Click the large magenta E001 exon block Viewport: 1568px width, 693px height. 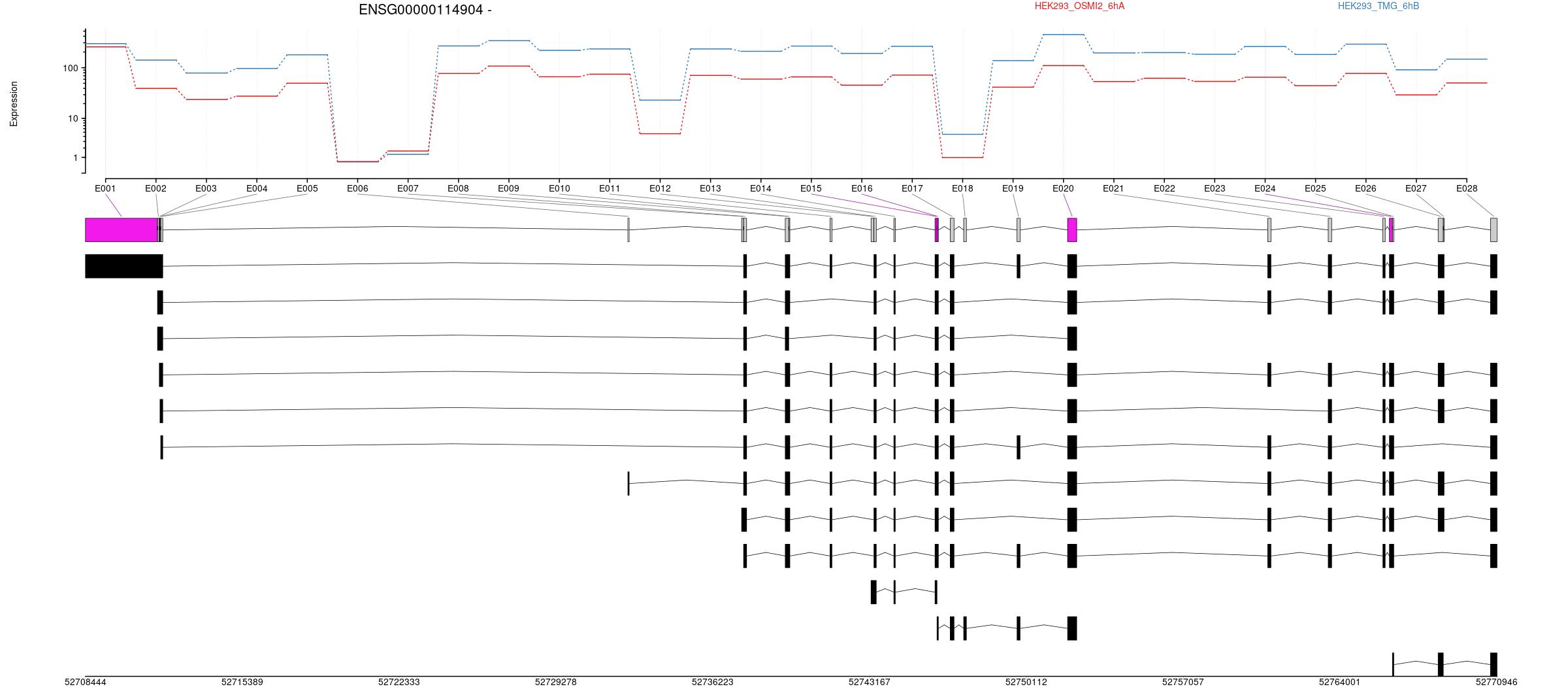(x=122, y=229)
